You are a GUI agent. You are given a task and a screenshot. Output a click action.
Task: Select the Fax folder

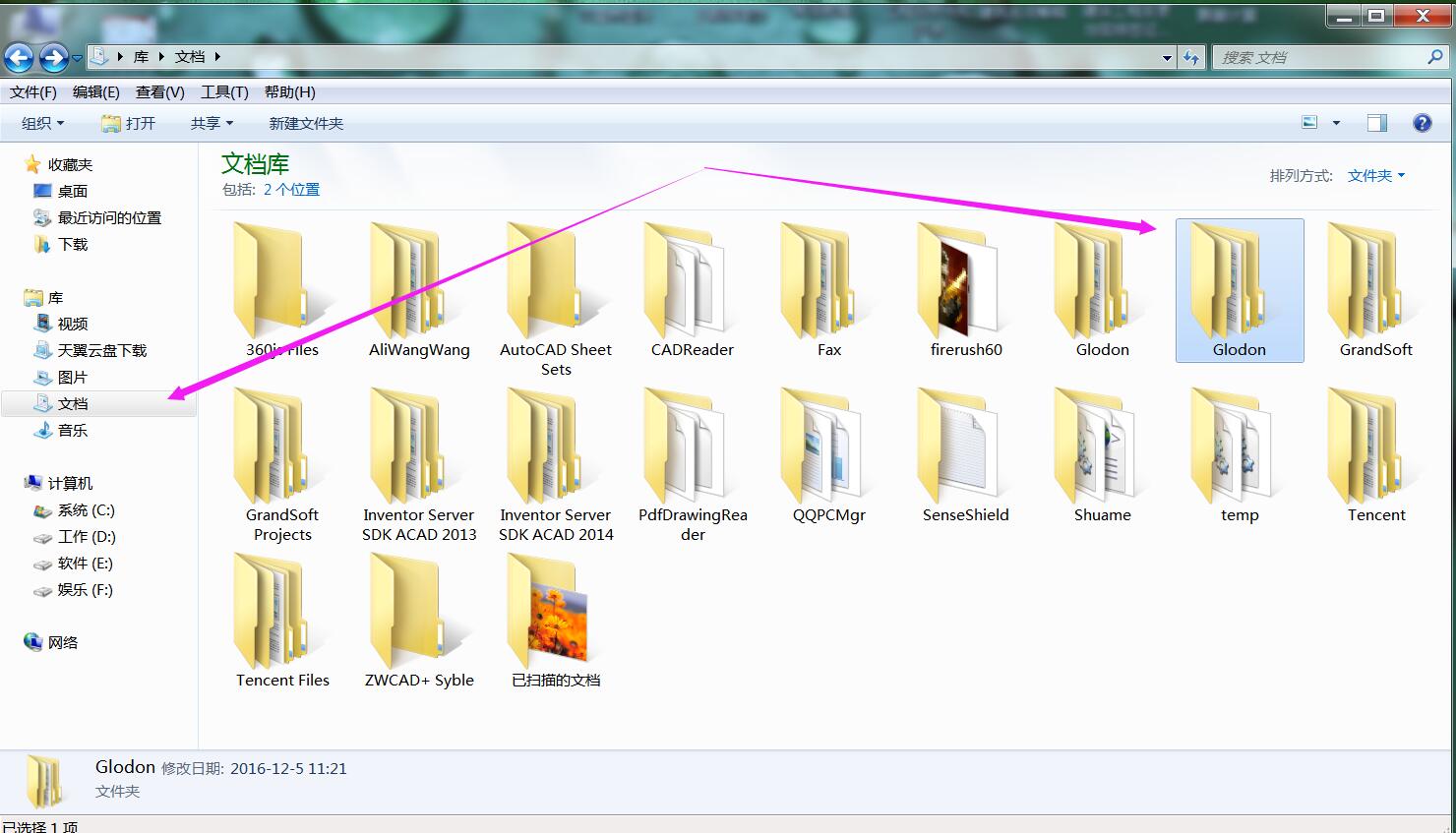[829, 290]
